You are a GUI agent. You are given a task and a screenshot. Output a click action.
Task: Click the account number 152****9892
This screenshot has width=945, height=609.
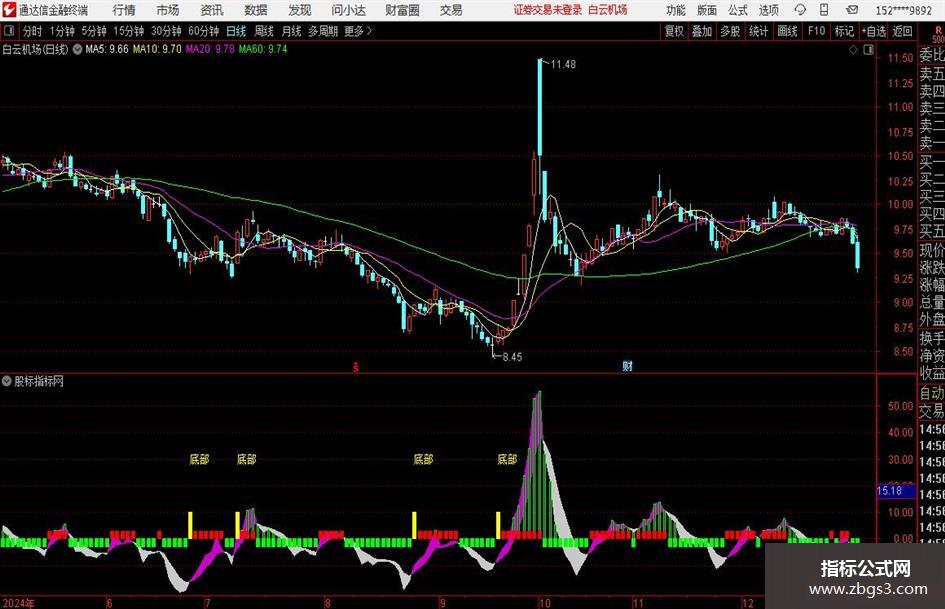[903, 10]
